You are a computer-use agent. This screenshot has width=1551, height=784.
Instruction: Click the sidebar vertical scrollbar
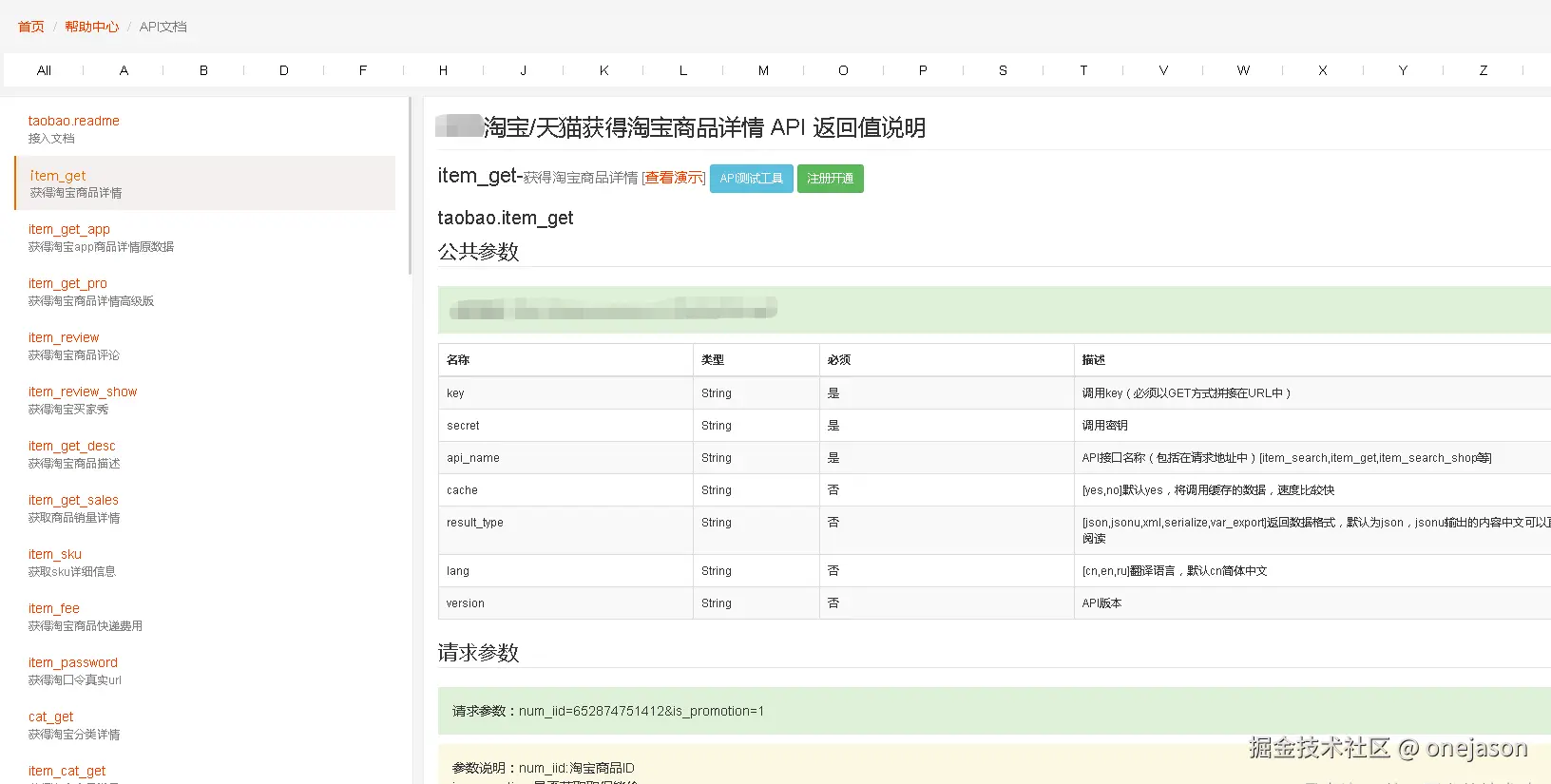411,186
